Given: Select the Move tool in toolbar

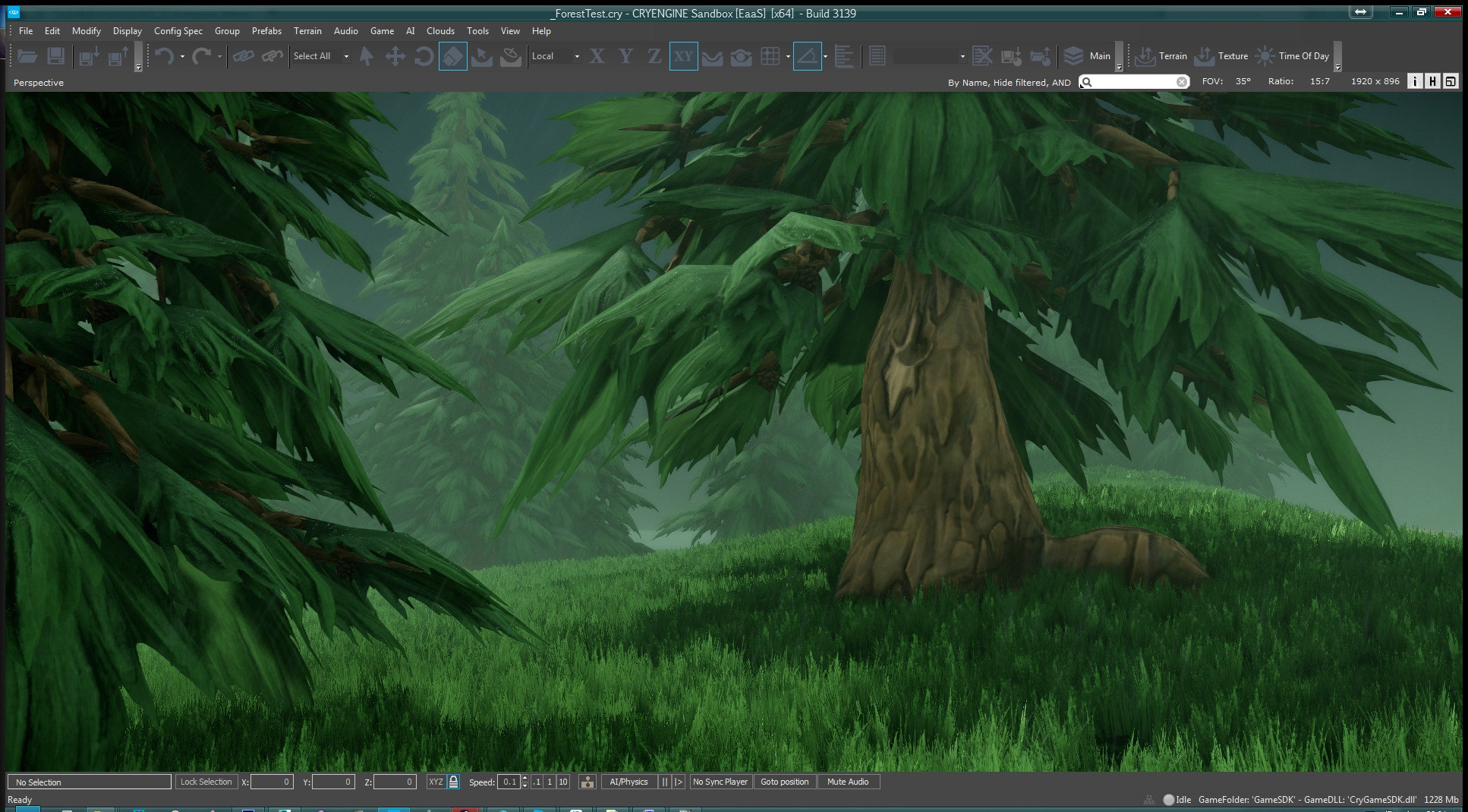Looking at the screenshot, I should pos(395,56).
